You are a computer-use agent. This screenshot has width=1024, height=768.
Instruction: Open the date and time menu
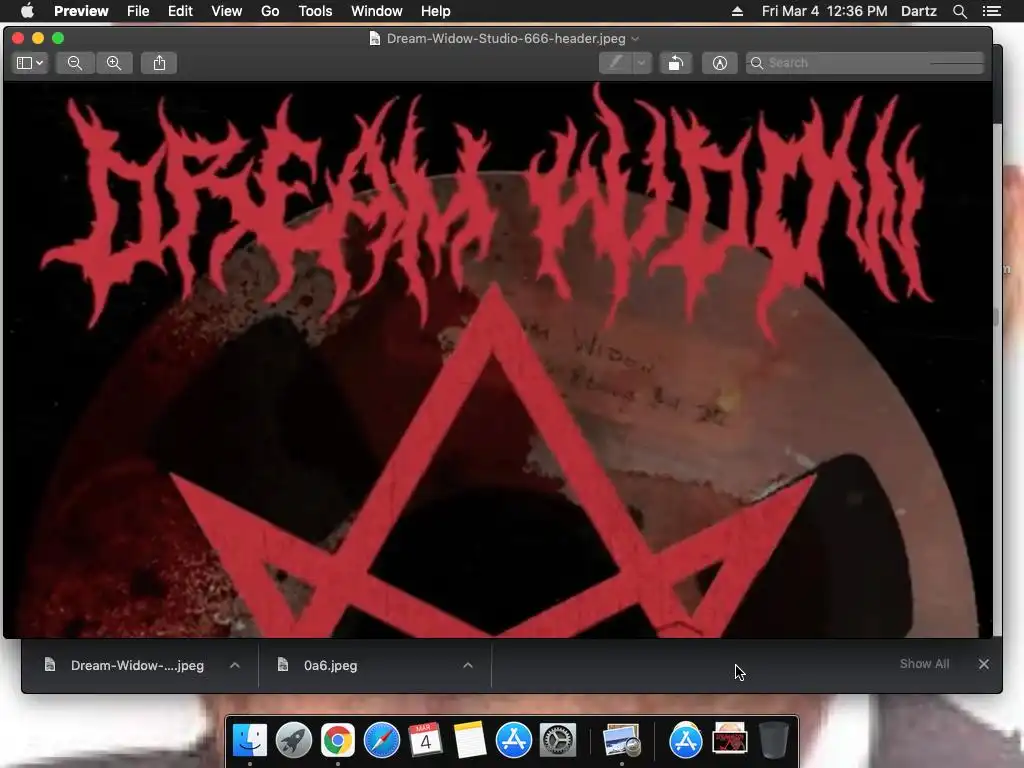pos(824,11)
